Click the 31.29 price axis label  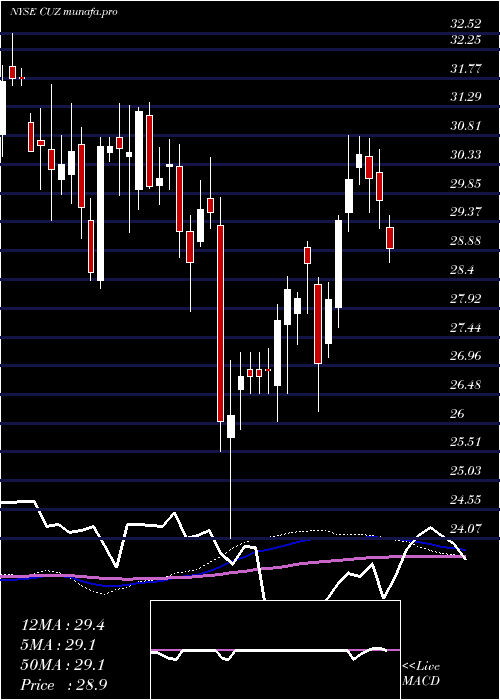(466, 97)
